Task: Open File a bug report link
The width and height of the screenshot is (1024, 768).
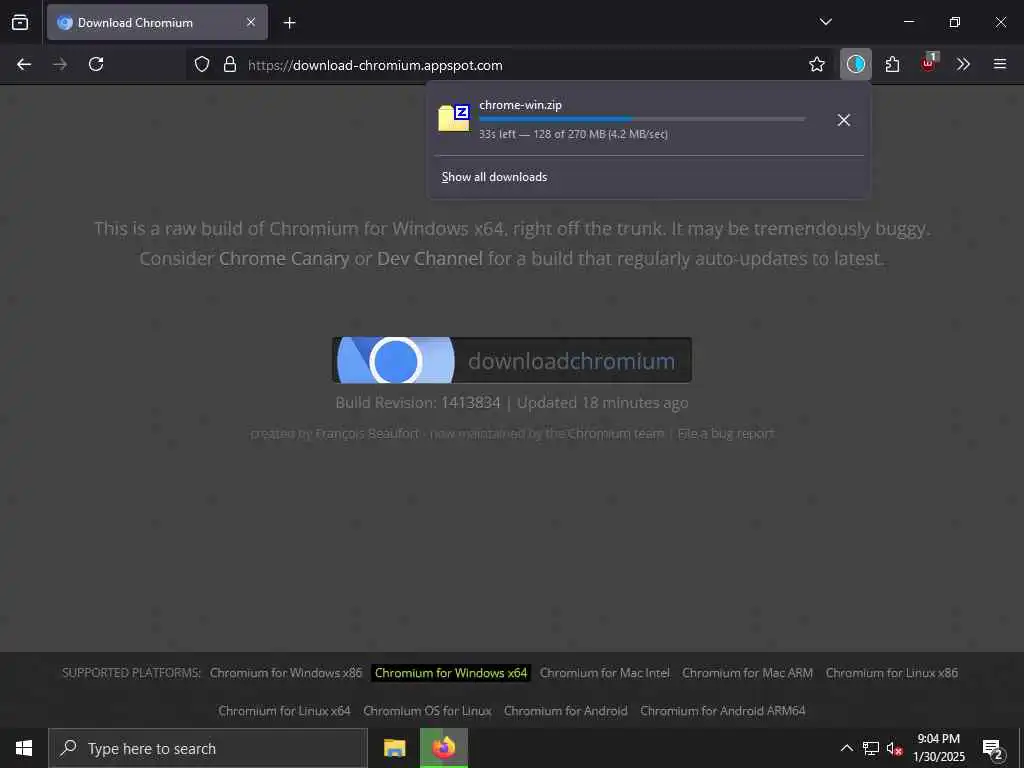Action: 726,434
